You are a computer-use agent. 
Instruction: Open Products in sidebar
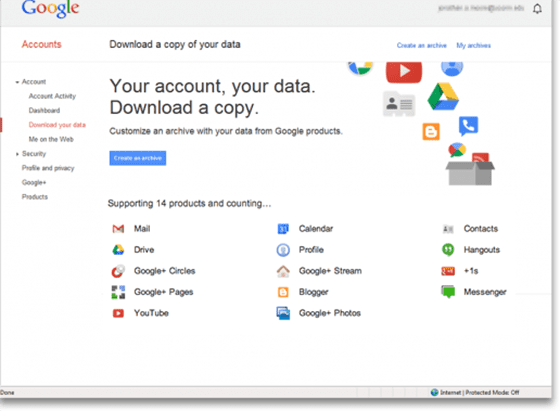click(35, 197)
